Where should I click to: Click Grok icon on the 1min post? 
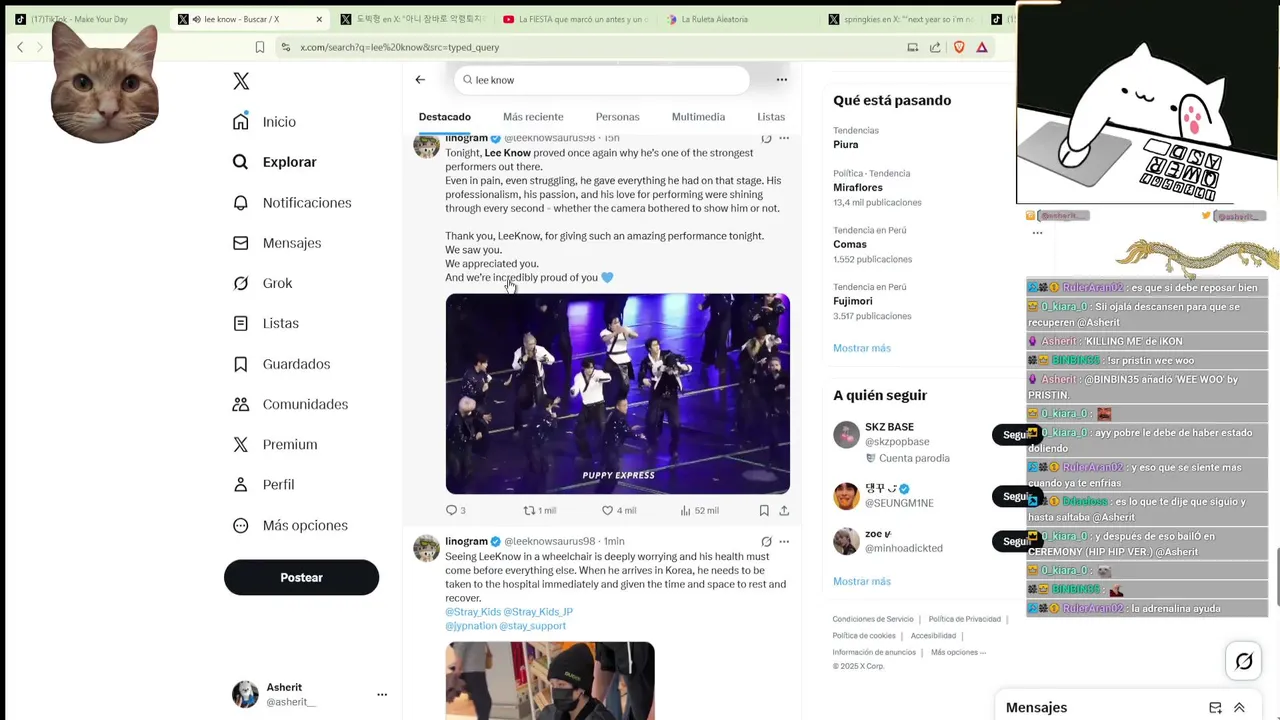pos(766,541)
